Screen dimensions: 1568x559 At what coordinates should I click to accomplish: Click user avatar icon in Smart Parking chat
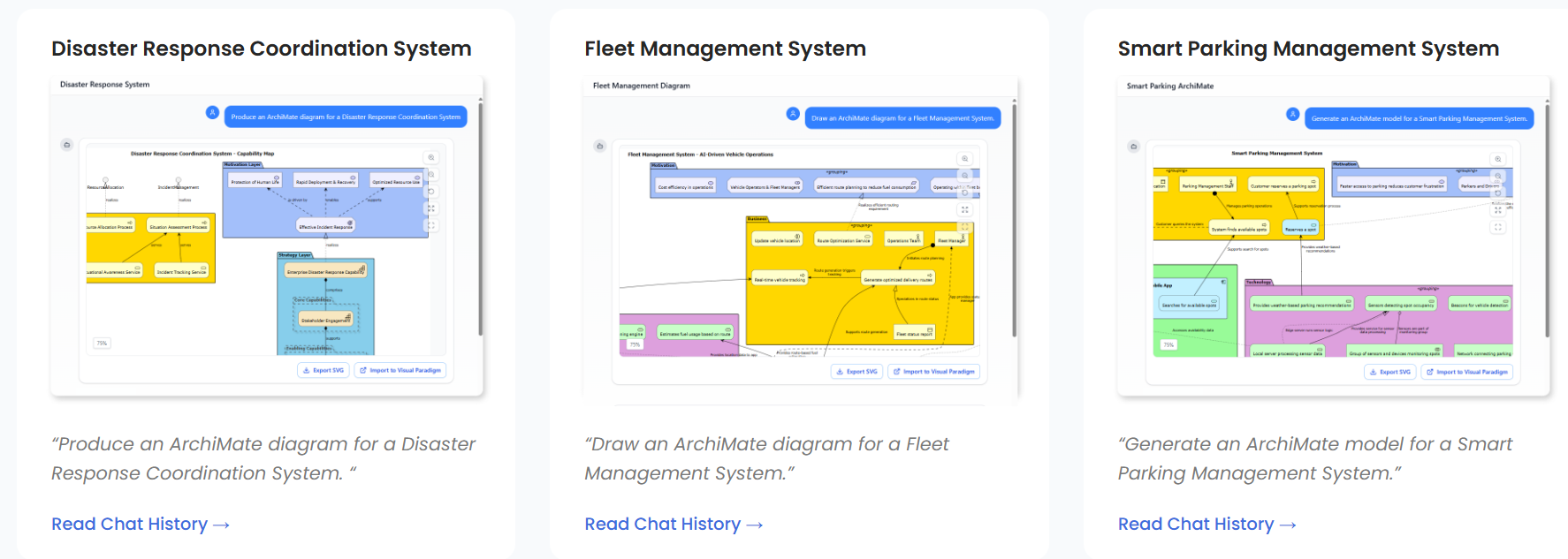(x=1293, y=115)
